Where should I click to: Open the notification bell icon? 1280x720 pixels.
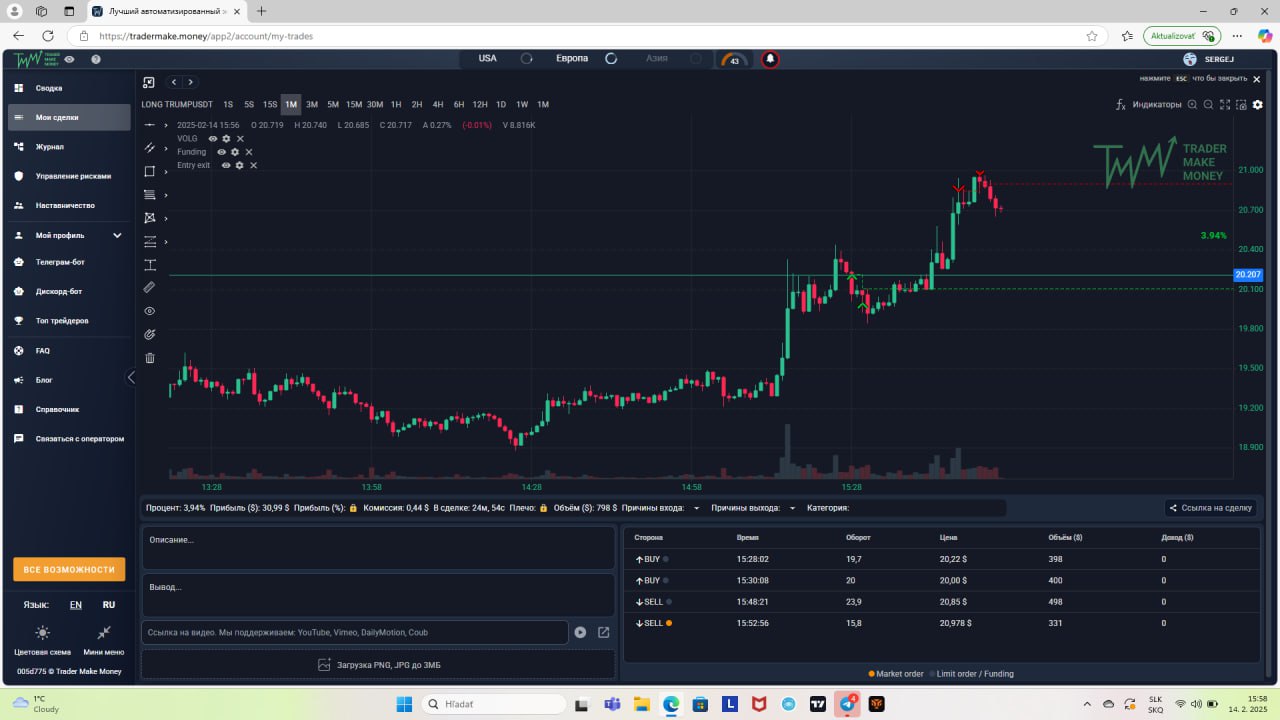click(770, 59)
